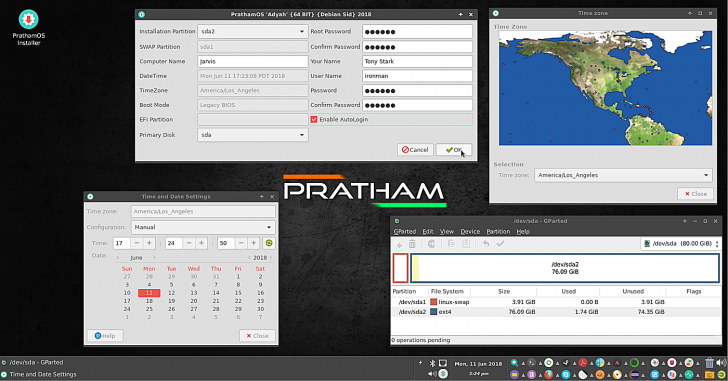This screenshot has width=728, height=381.
Task: Open the red PDF viewer taskbar icon
Action: (x=583, y=363)
